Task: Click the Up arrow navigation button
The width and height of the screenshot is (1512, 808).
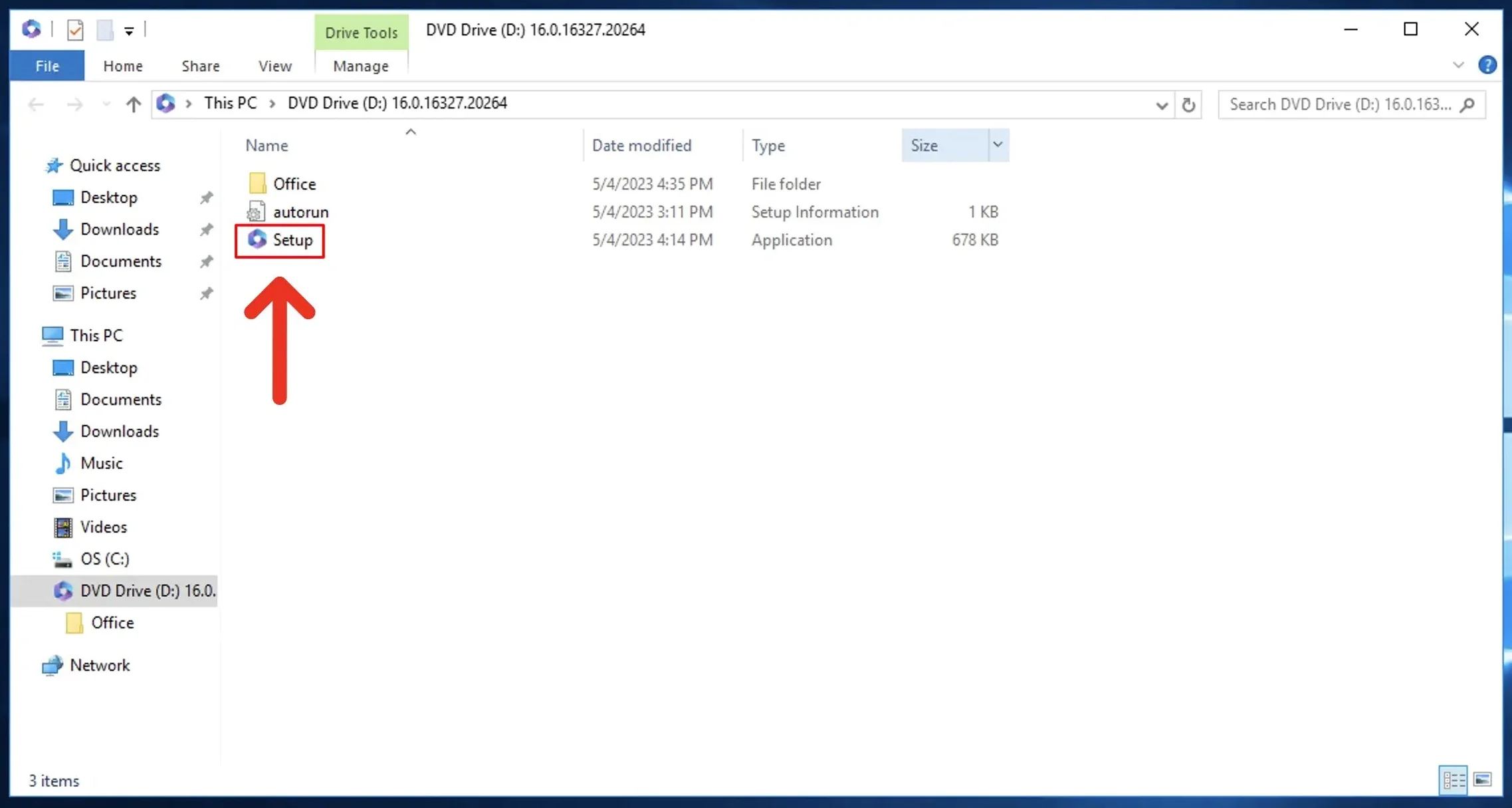Action: point(134,104)
